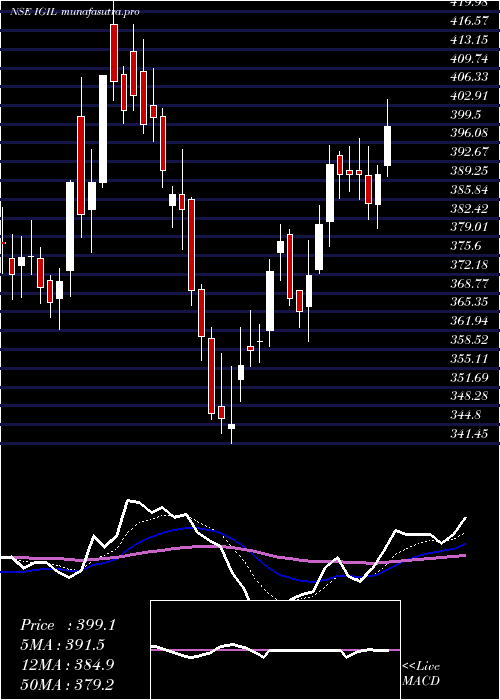
Task: Click the 351.69 price axis label
Action: [x=471, y=378]
